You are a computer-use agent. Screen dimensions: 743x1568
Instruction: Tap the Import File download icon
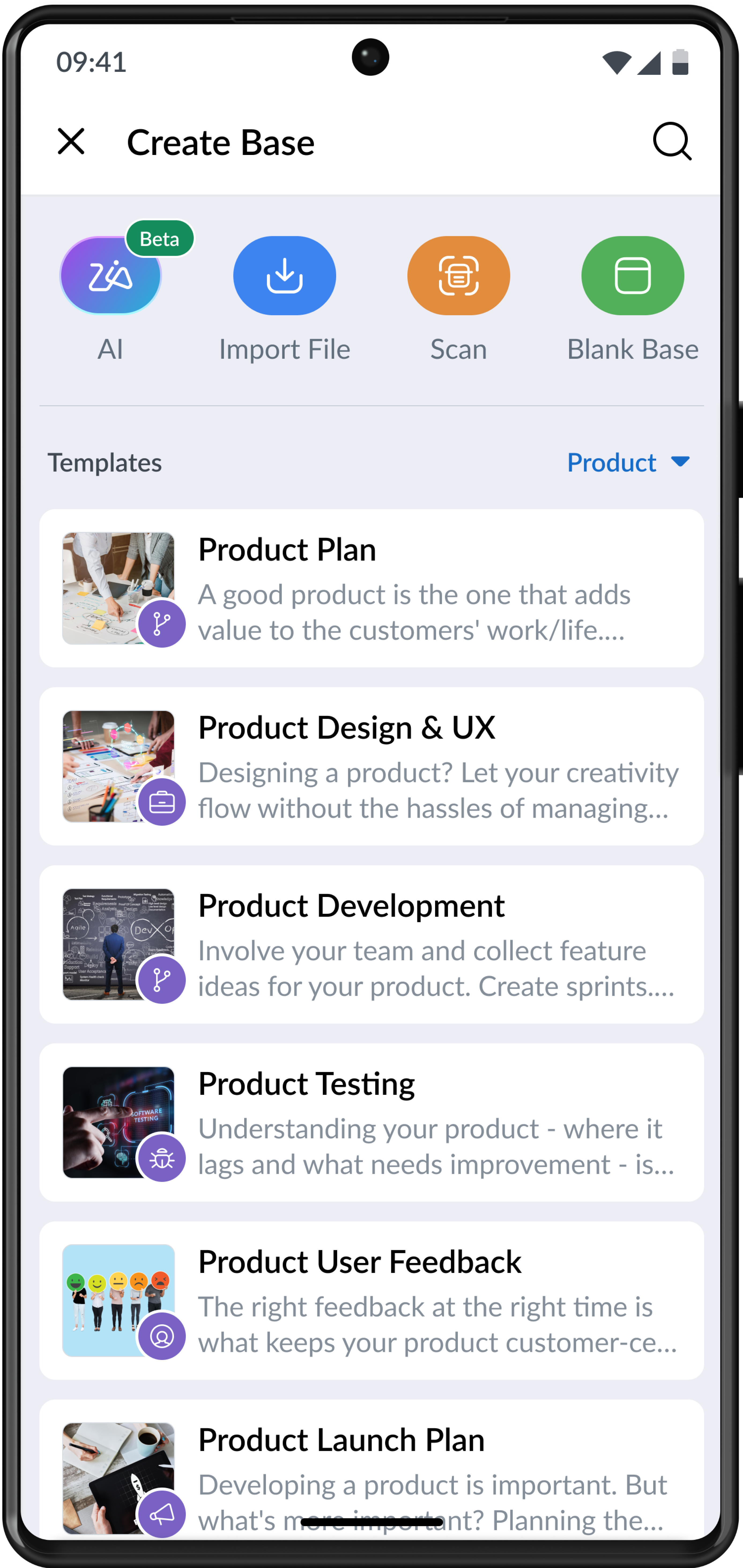[284, 276]
